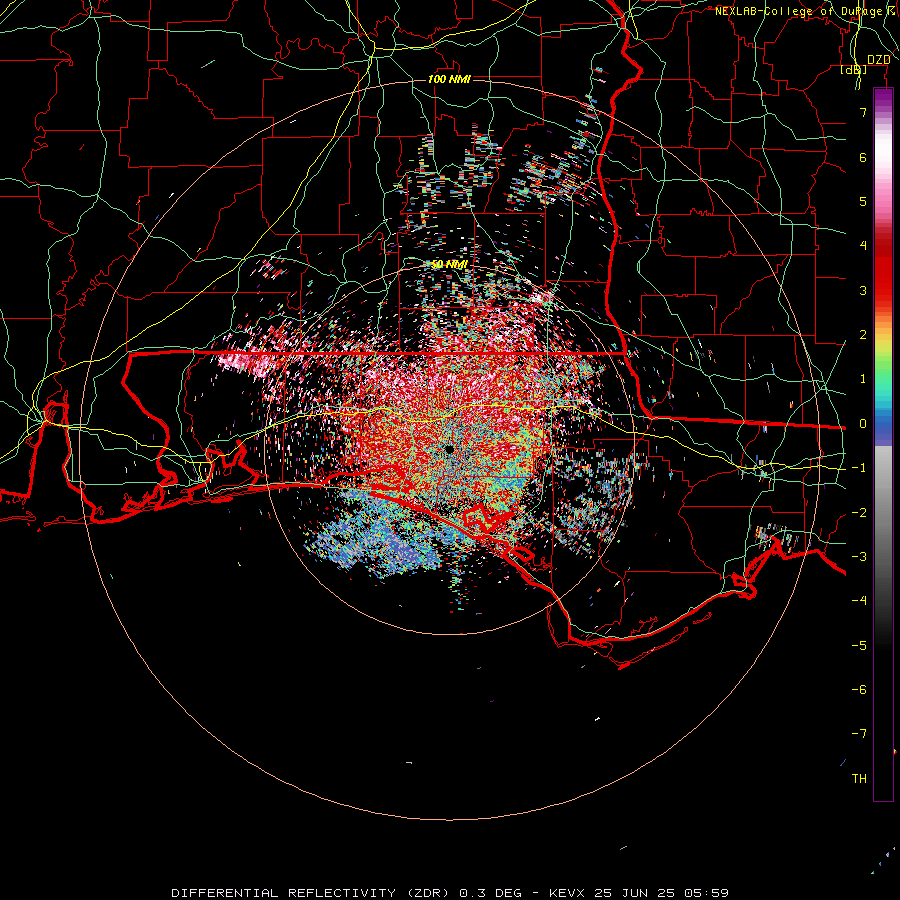The height and width of the screenshot is (900, 900).
Task: Click the 6 value on color scale
Action: [863, 157]
